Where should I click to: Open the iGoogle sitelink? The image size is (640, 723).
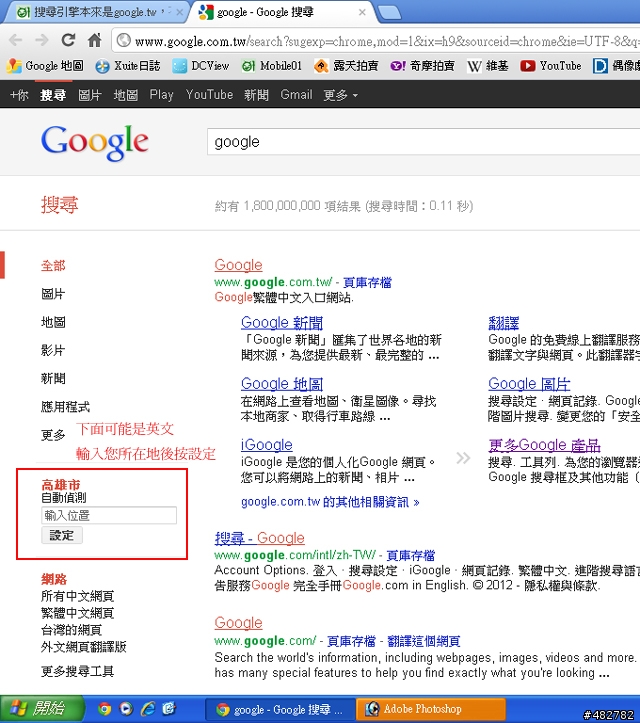267,445
